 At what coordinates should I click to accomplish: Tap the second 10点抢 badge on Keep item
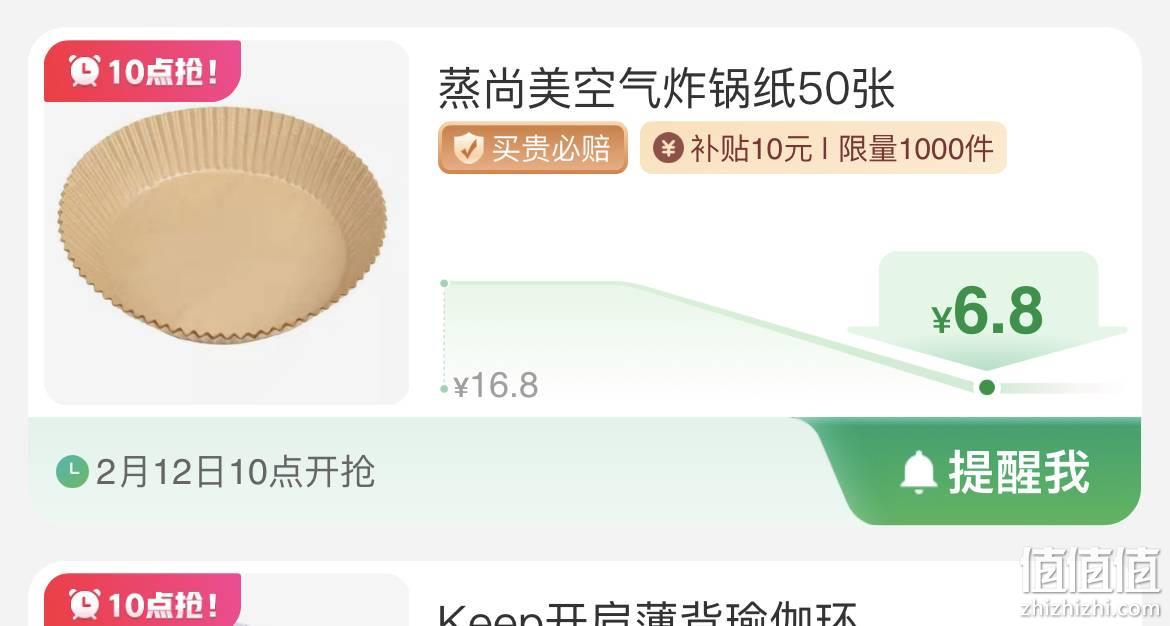click(143, 600)
